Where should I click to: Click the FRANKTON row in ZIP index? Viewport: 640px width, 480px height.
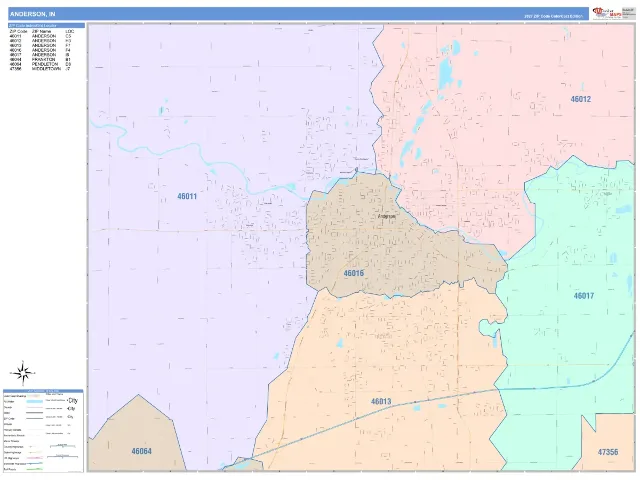click(x=40, y=60)
